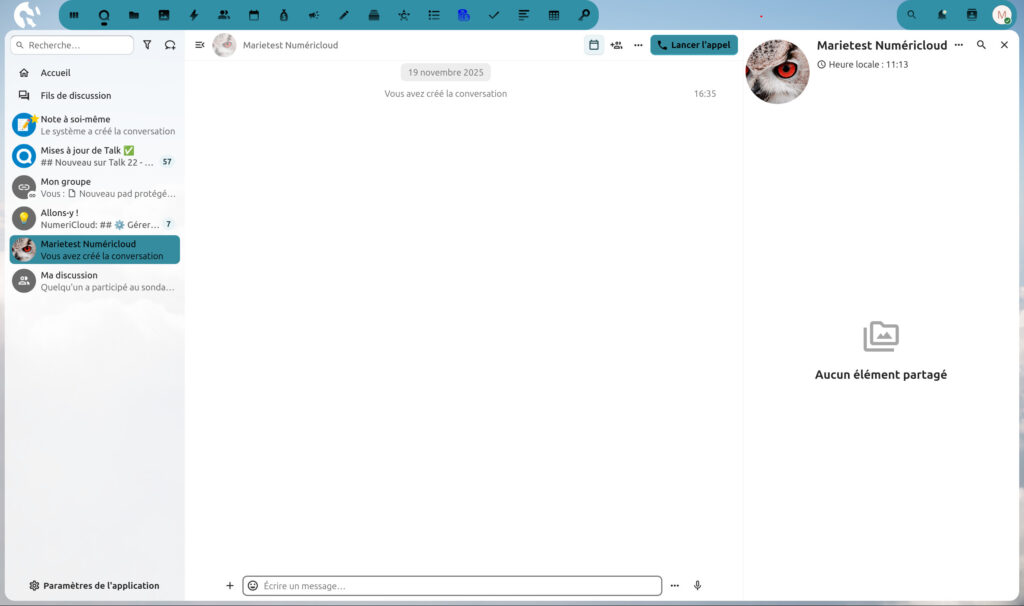
Task: Search messages using the right sidebar magnifier
Action: coord(981,45)
